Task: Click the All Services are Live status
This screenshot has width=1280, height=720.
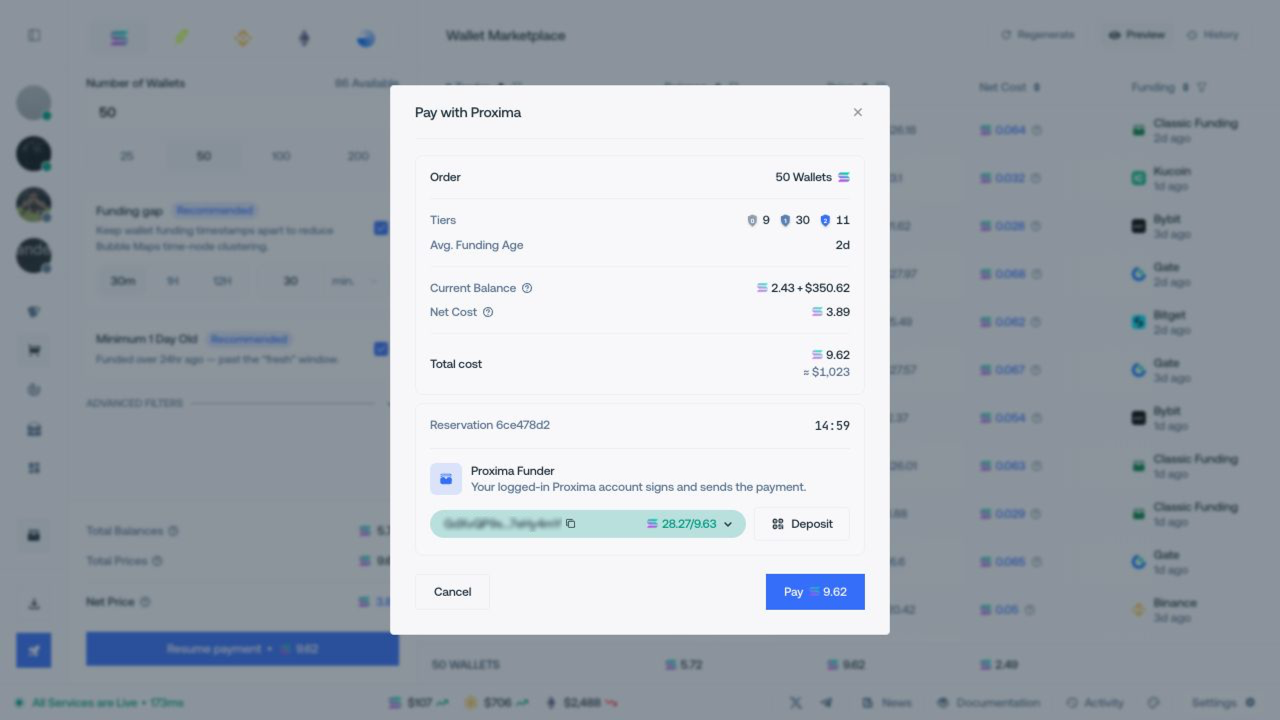Action: tap(100, 703)
